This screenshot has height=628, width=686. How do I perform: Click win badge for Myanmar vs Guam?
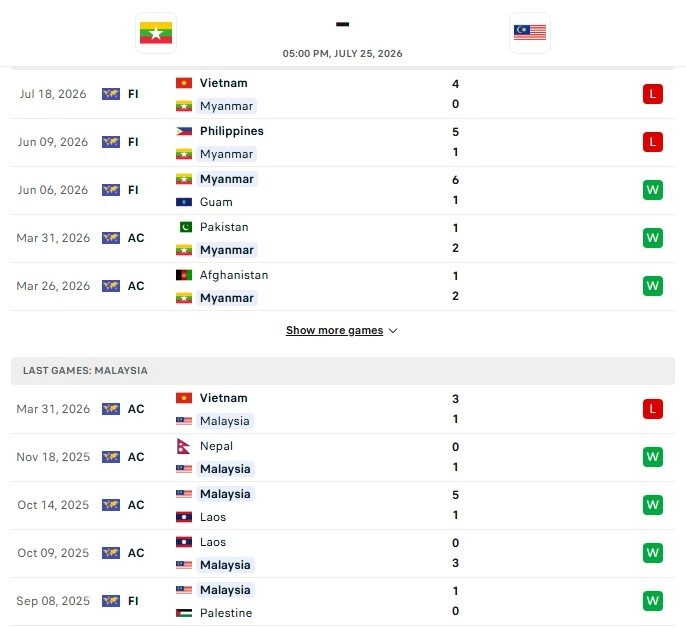click(652, 190)
